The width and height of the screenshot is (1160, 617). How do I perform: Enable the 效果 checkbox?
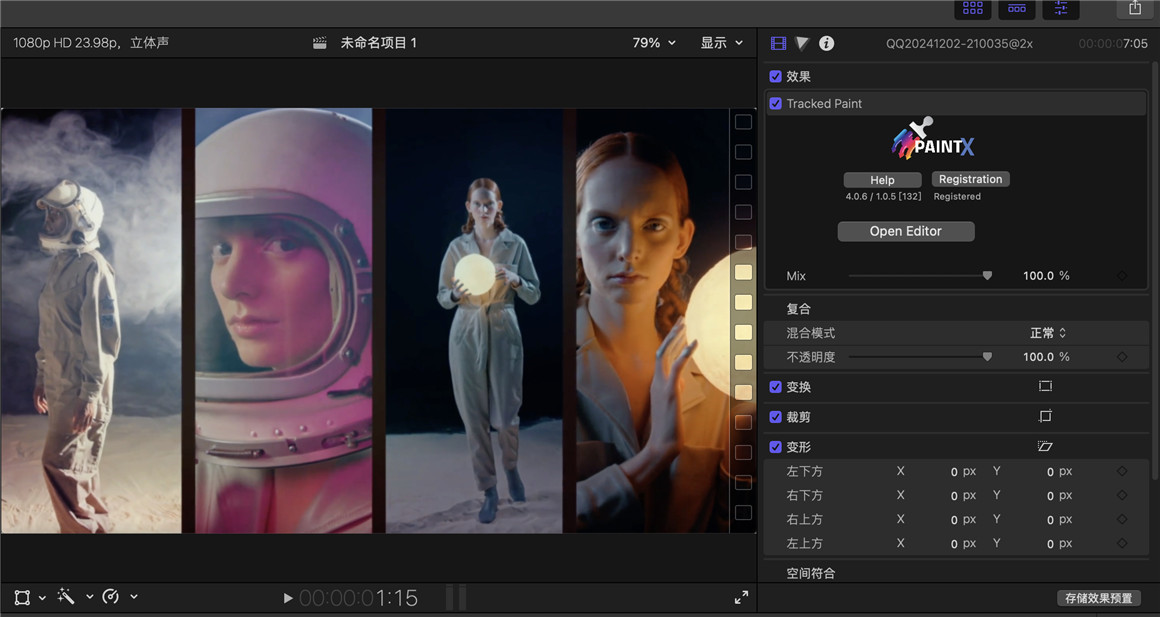tap(775, 76)
